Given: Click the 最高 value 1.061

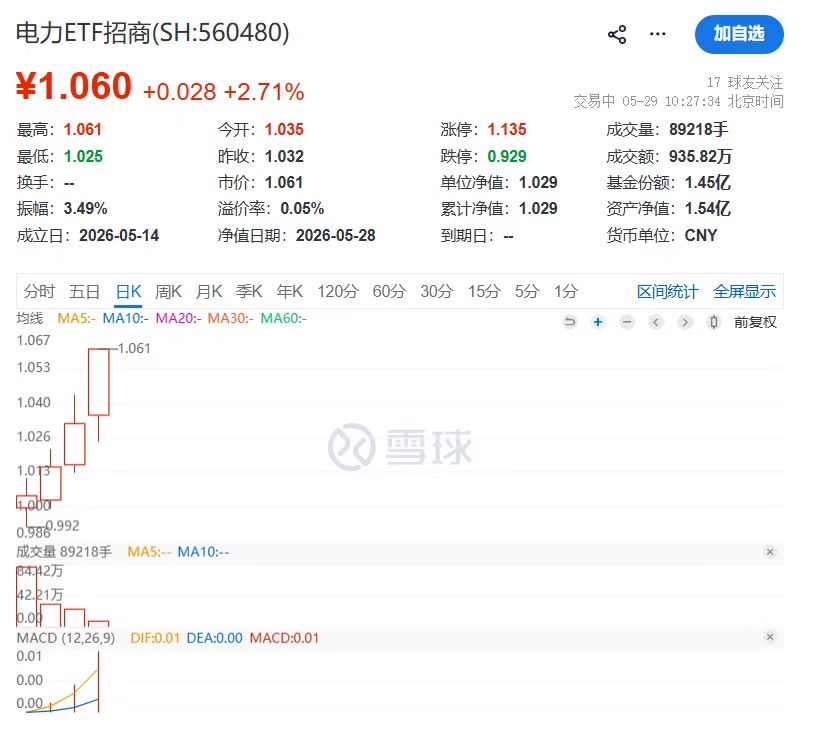Looking at the screenshot, I should [x=82, y=129].
